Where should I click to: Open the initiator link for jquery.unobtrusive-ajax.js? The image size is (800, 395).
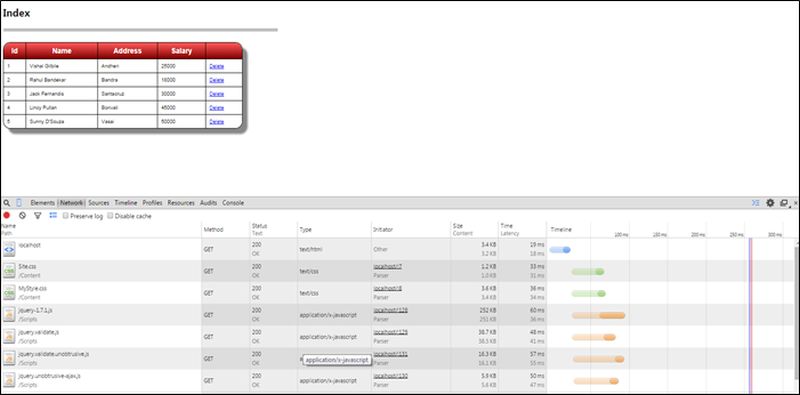pyautogui.click(x=390, y=376)
